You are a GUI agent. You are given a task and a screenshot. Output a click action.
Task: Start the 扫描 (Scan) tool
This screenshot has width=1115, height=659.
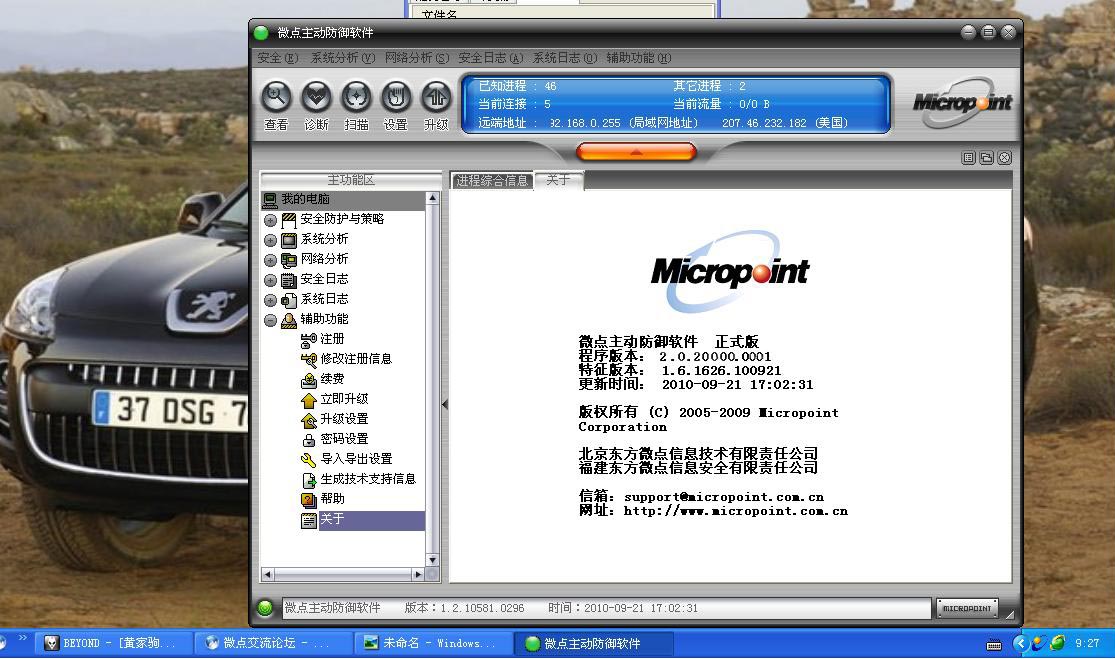coord(356,97)
